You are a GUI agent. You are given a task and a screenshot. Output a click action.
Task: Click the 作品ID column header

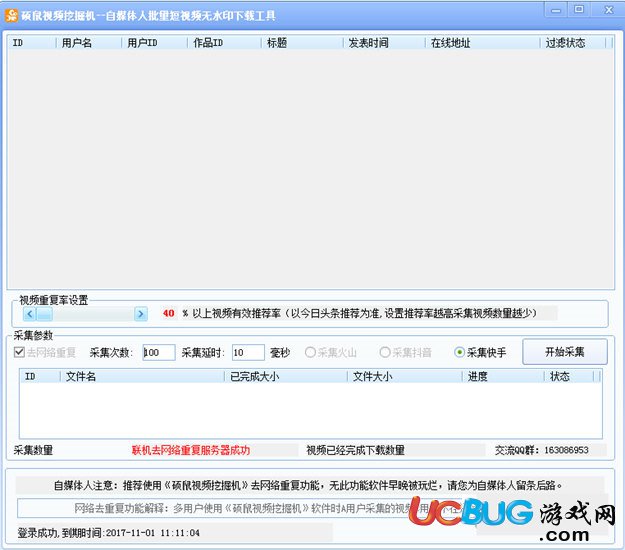(x=224, y=43)
